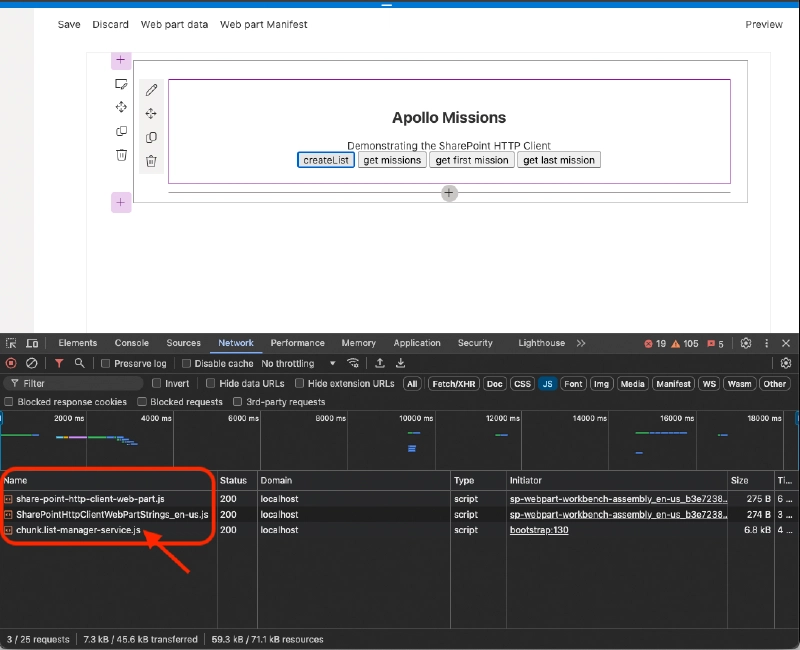Click the inspect element icon in DevTools
This screenshot has height=650, width=800.
(10, 342)
